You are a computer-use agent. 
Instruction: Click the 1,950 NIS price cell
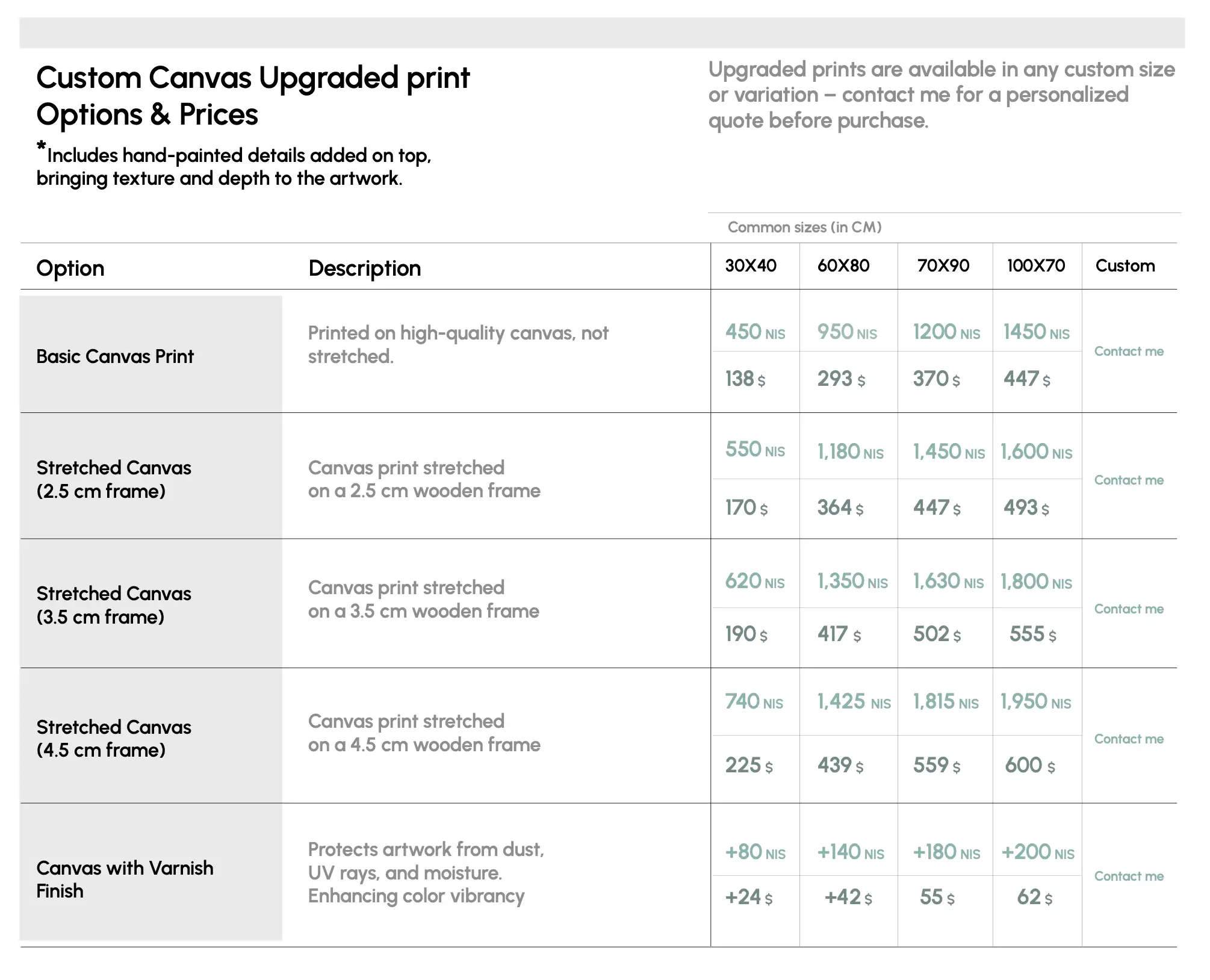click(x=1035, y=702)
